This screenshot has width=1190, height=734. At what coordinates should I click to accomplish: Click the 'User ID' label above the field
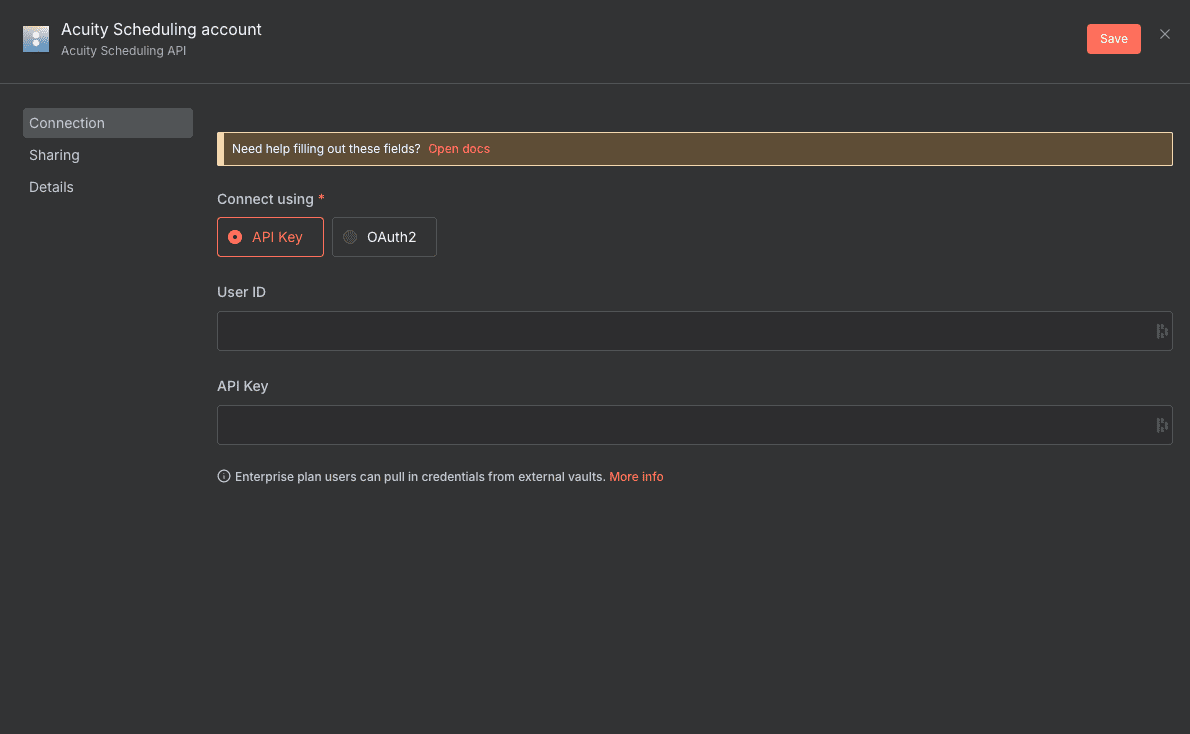(x=241, y=292)
